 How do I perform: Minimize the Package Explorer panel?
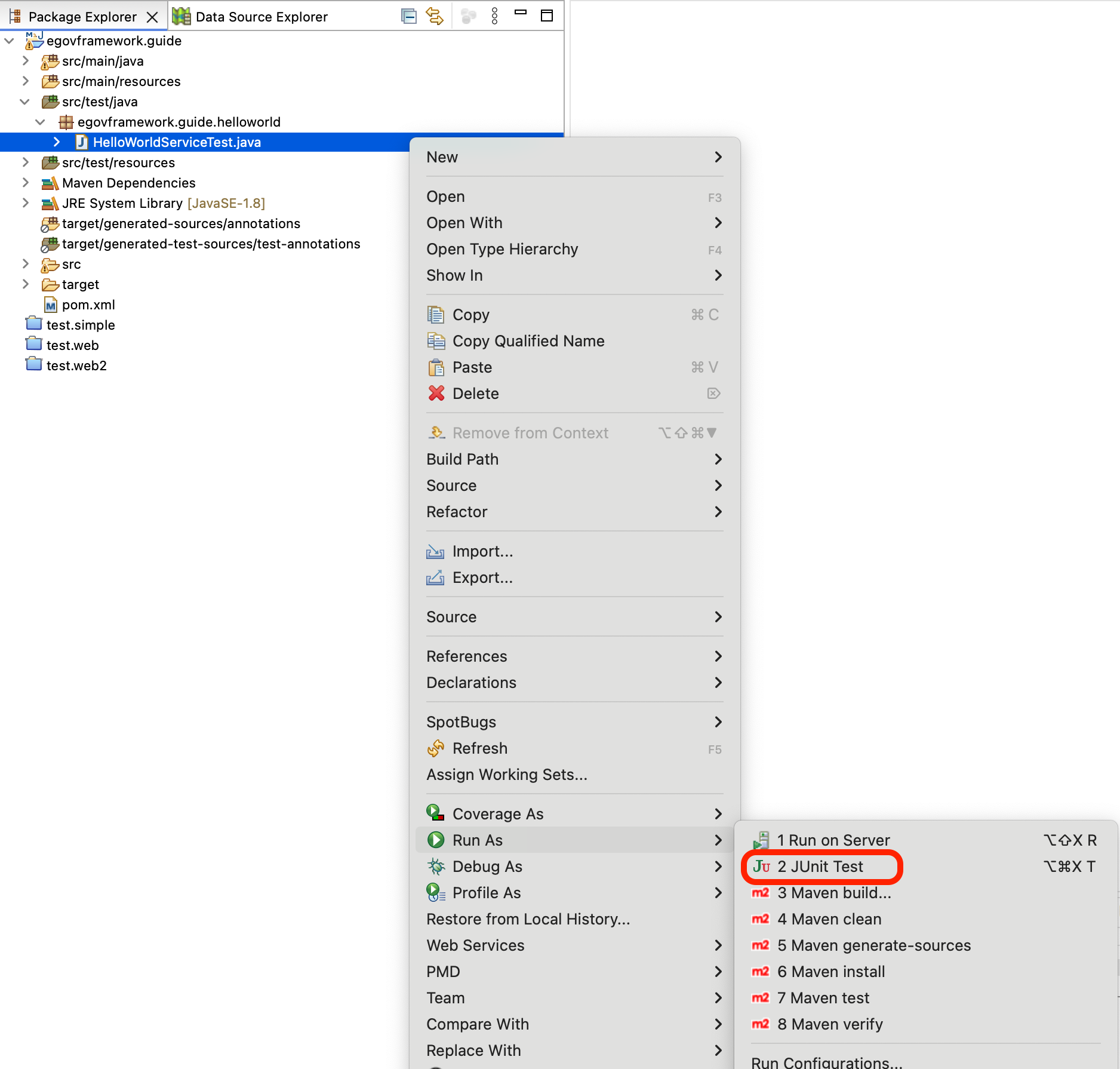coord(521,13)
